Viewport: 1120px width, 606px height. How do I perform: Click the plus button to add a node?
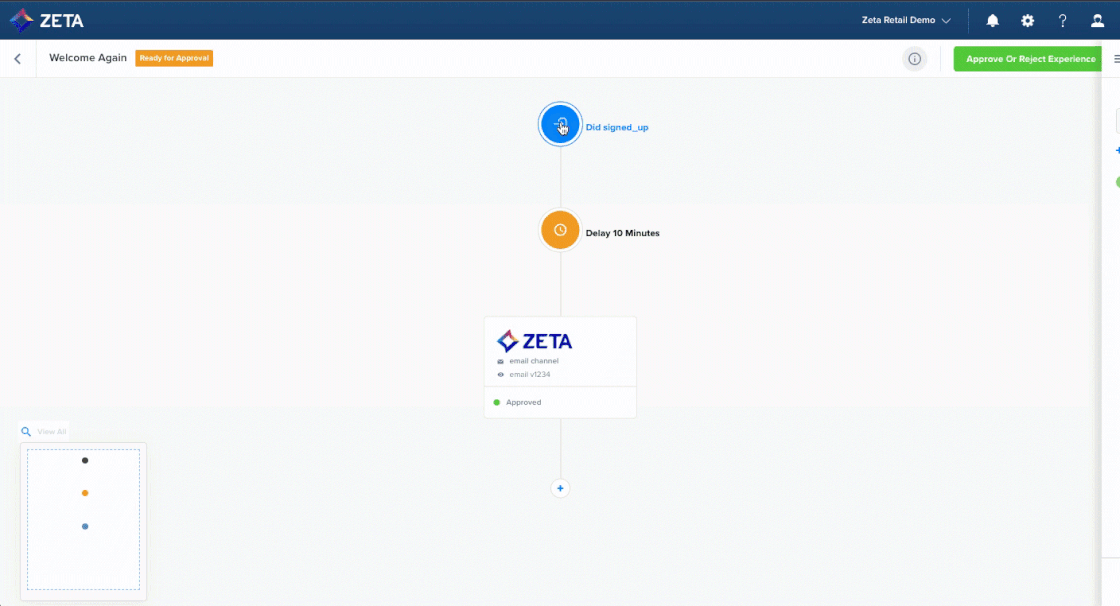[560, 488]
